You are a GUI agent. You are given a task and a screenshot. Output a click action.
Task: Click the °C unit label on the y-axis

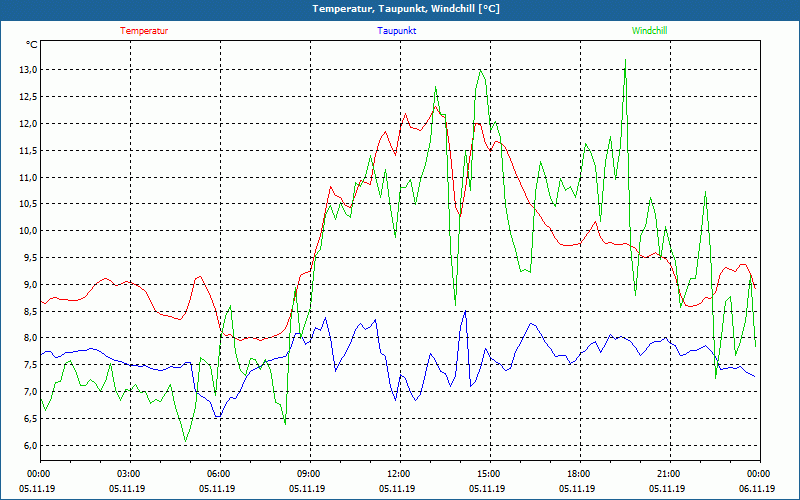[x=32, y=44]
